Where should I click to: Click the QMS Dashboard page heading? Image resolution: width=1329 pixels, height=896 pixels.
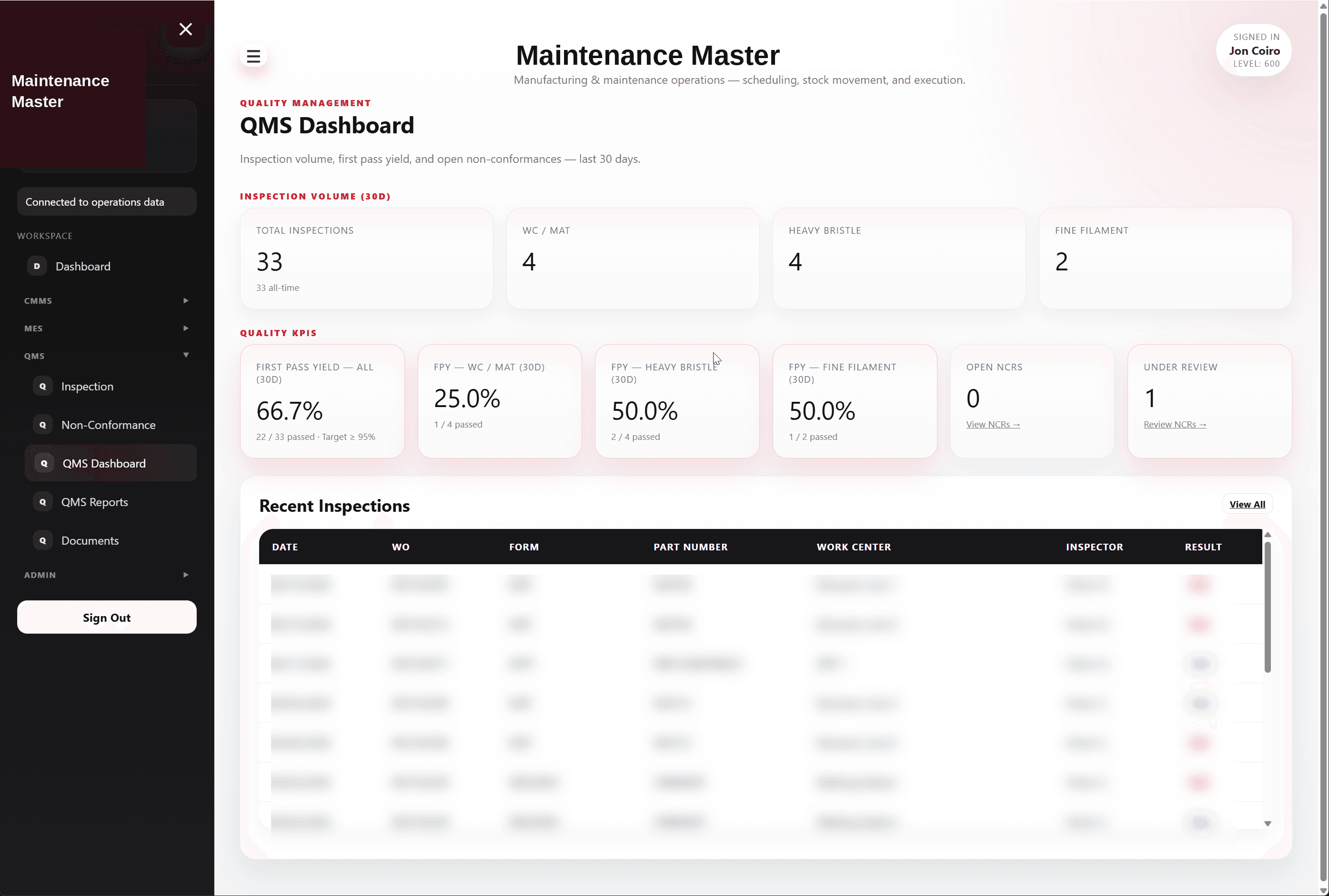(327, 125)
